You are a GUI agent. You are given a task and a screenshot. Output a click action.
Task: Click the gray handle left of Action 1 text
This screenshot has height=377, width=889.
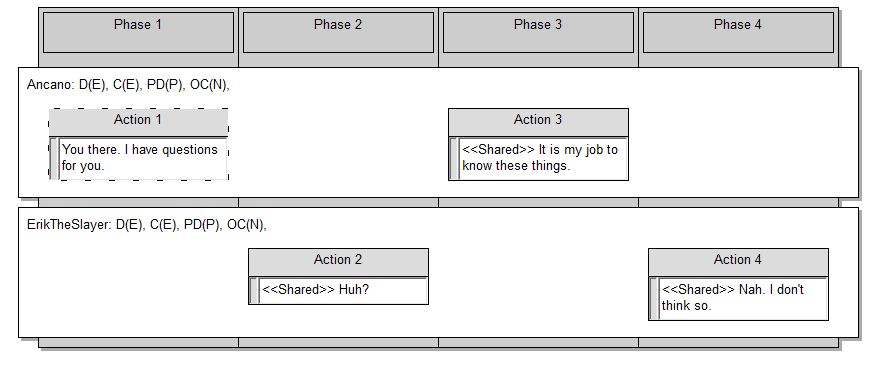click(x=54, y=158)
